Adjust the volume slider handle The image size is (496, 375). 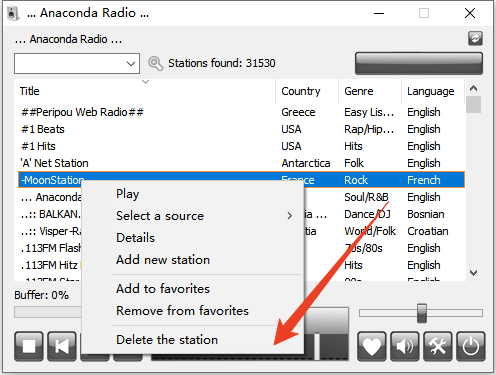tap(422, 313)
